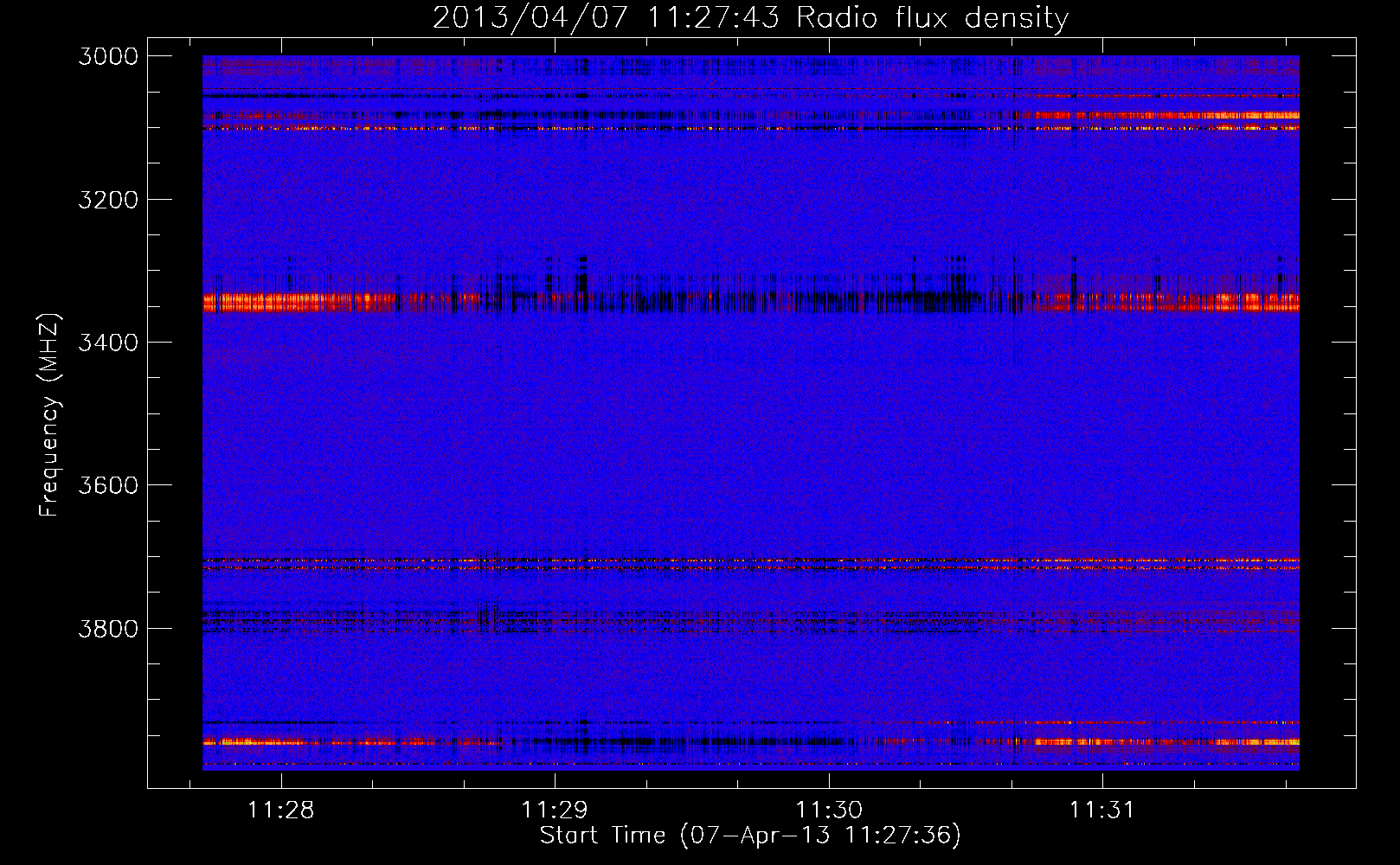
Task: Click the 3400 frequency axis label
Action: 108,343
